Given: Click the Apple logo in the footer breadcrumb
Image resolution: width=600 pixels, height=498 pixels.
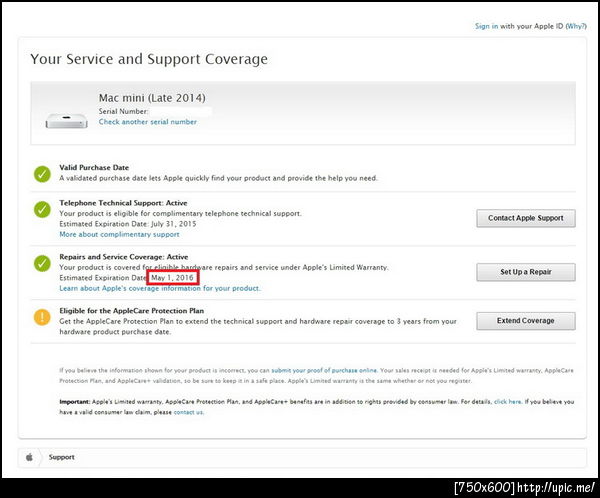Looking at the screenshot, I should 29,457.
